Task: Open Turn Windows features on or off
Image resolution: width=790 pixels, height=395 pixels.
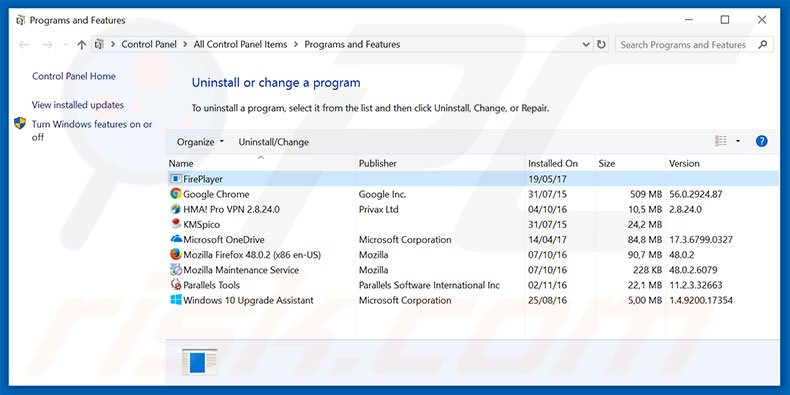Action: (92, 130)
